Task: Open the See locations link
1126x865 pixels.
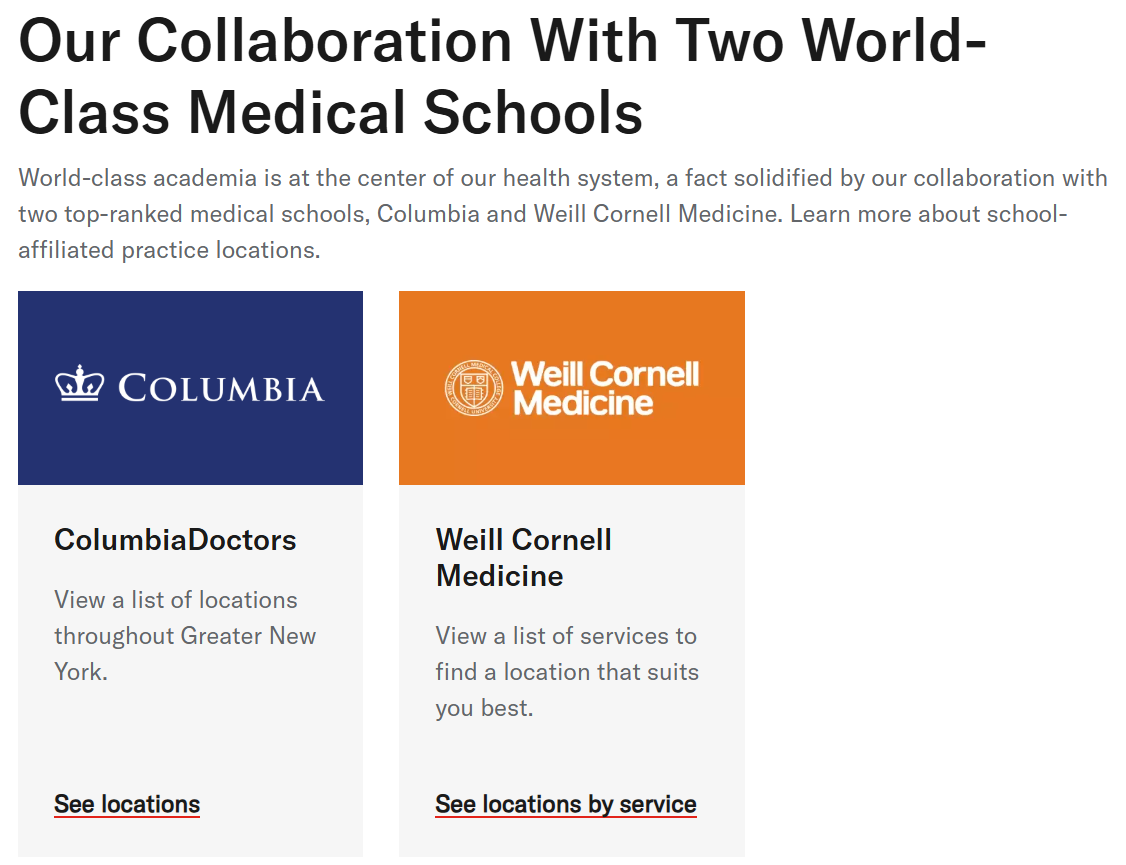Action: pyautogui.click(x=127, y=804)
